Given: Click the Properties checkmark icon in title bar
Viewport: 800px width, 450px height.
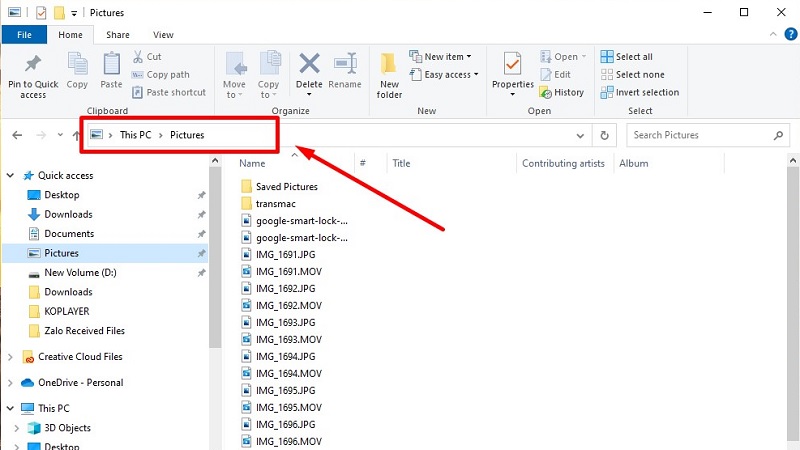Looking at the screenshot, I should point(41,12).
